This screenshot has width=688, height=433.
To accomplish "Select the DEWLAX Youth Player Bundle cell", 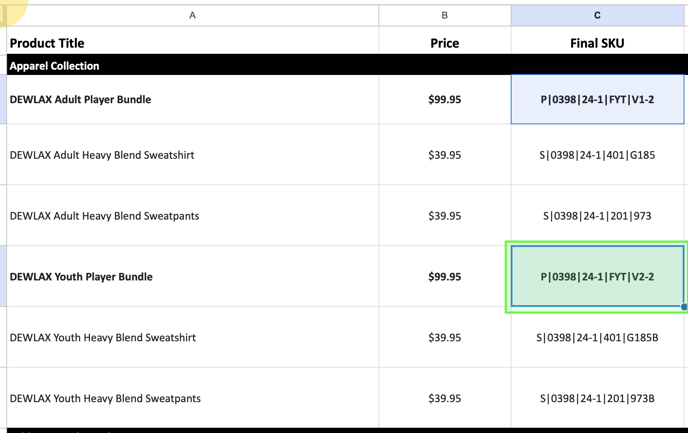I will [x=192, y=277].
